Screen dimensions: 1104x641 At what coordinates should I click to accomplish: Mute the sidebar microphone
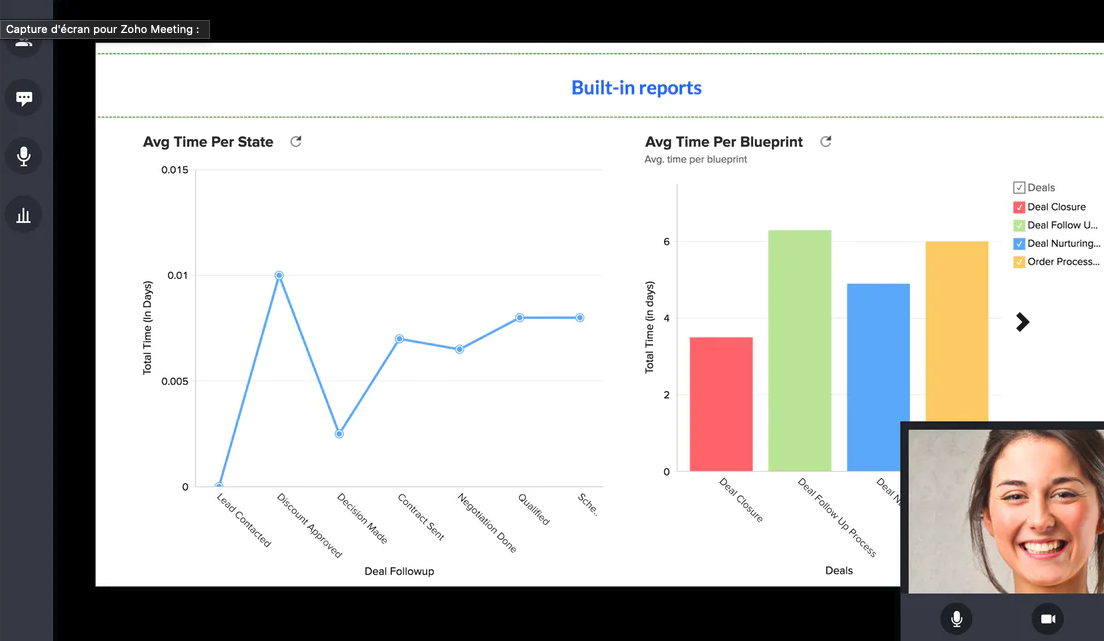coord(24,156)
